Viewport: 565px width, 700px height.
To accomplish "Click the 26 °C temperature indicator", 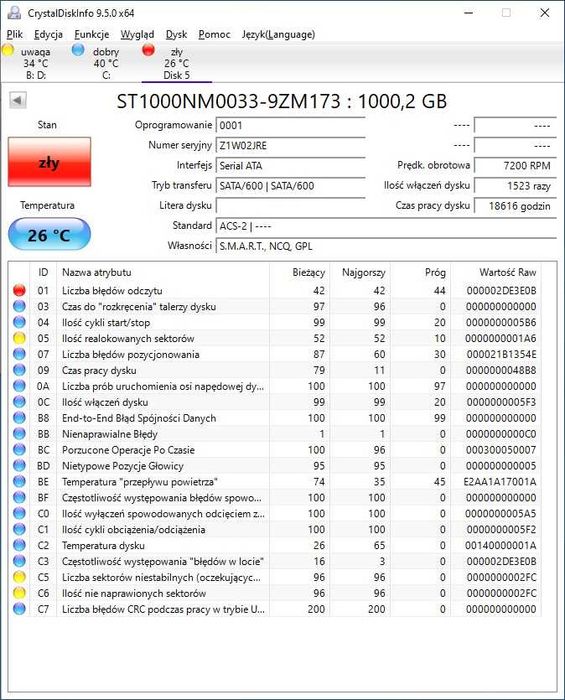I will click(49, 235).
